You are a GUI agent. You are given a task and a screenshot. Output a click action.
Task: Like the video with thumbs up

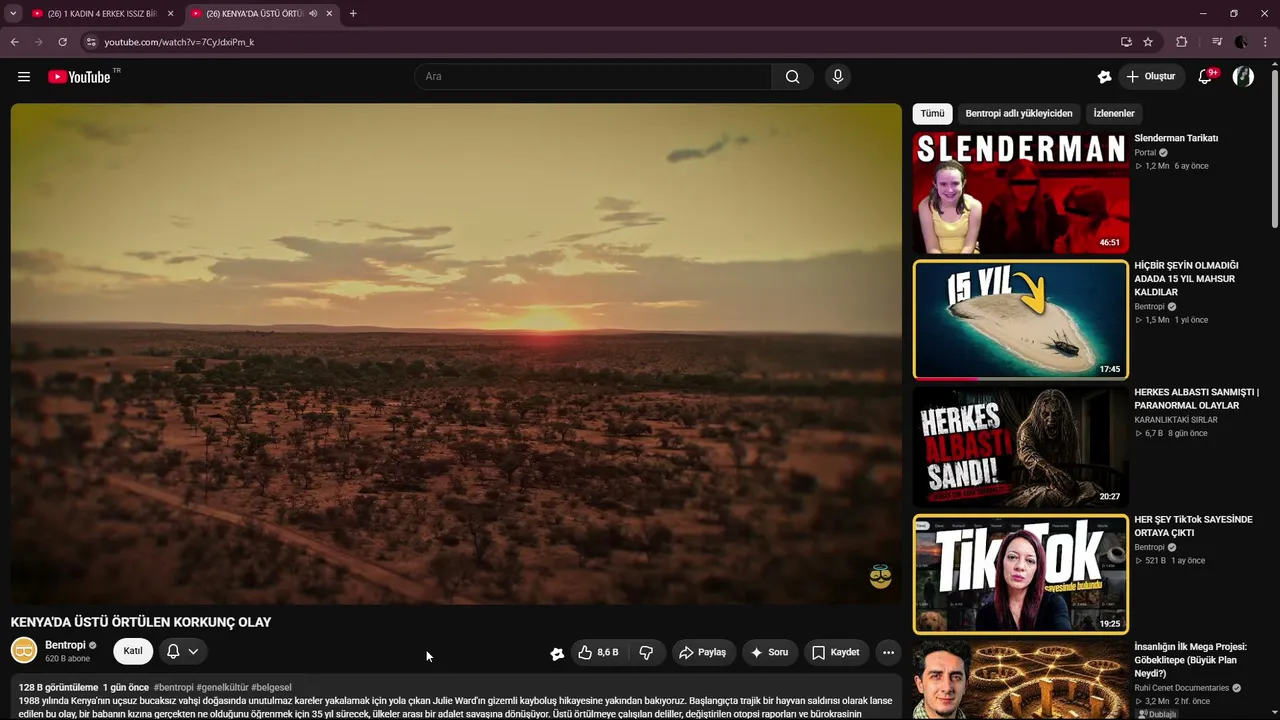coord(598,652)
